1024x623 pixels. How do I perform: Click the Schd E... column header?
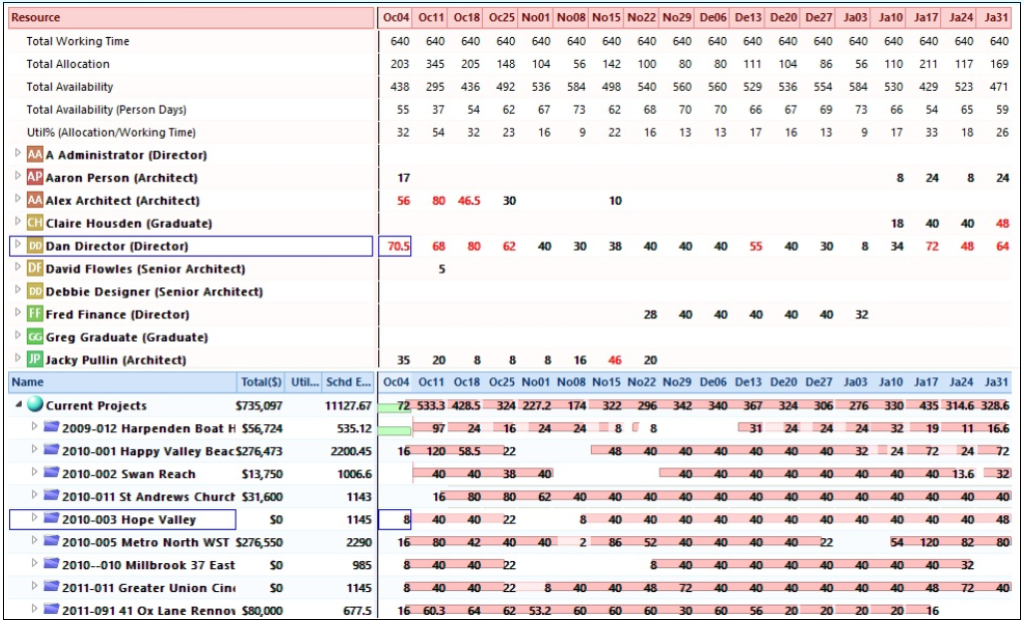[x=349, y=382]
